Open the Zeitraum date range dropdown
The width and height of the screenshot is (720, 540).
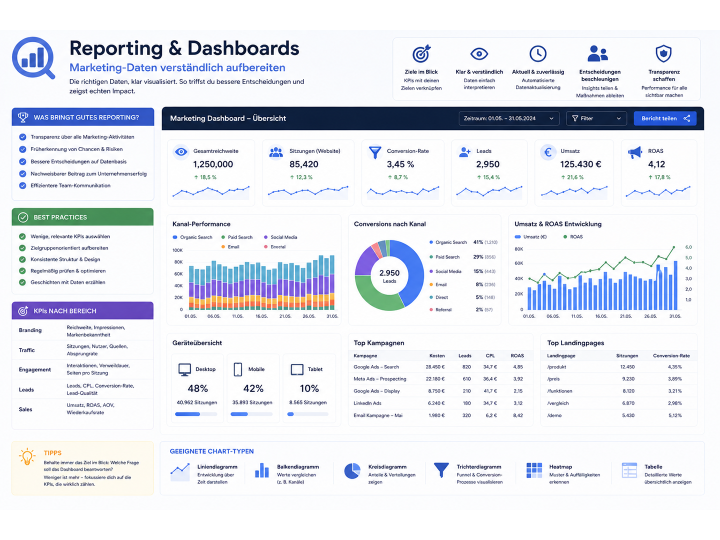509,118
